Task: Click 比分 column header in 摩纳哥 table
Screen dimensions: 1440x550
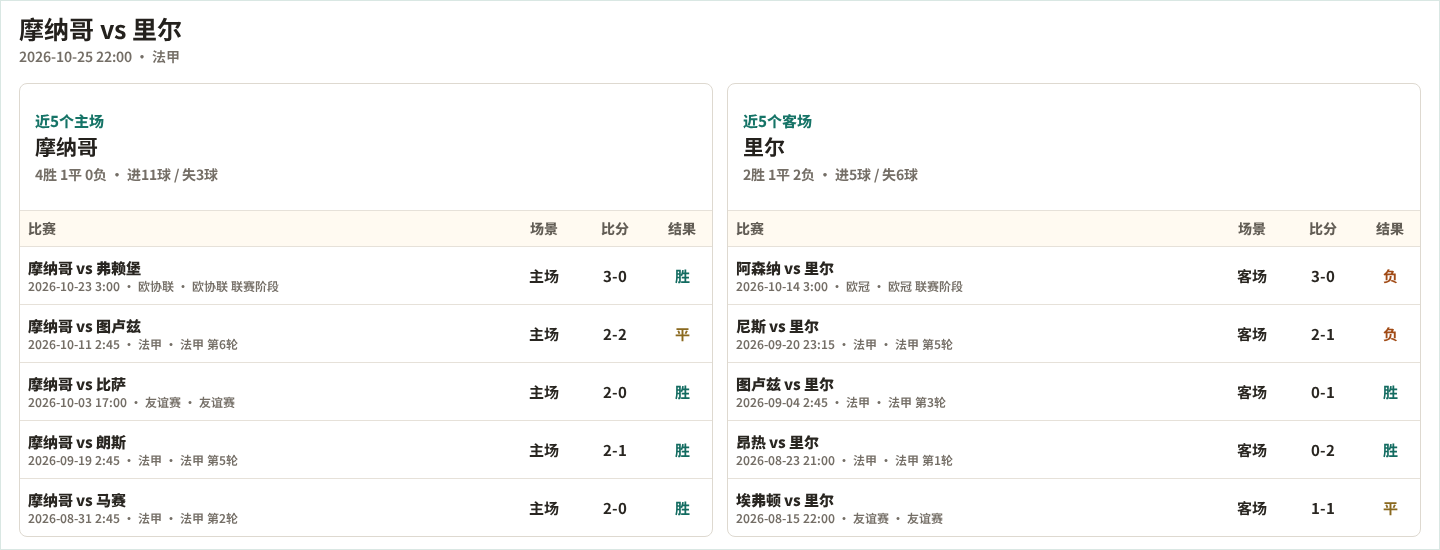Action: (x=615, y=229)
